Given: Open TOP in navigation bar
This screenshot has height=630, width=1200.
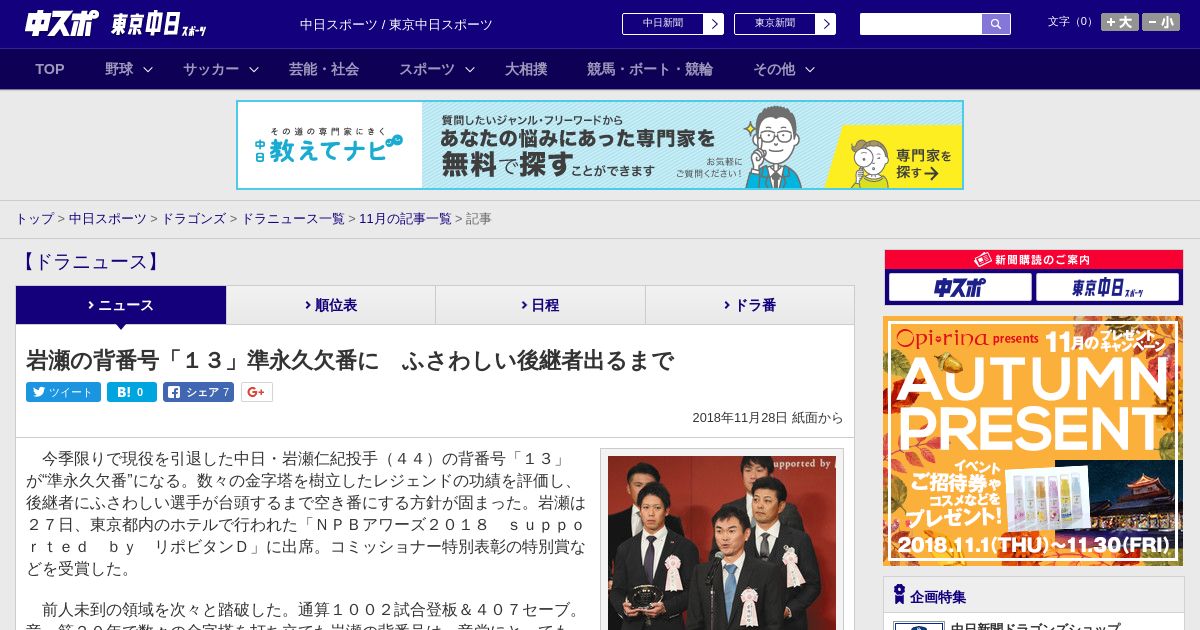Looking at the screenshot, I should coord(50,69).
